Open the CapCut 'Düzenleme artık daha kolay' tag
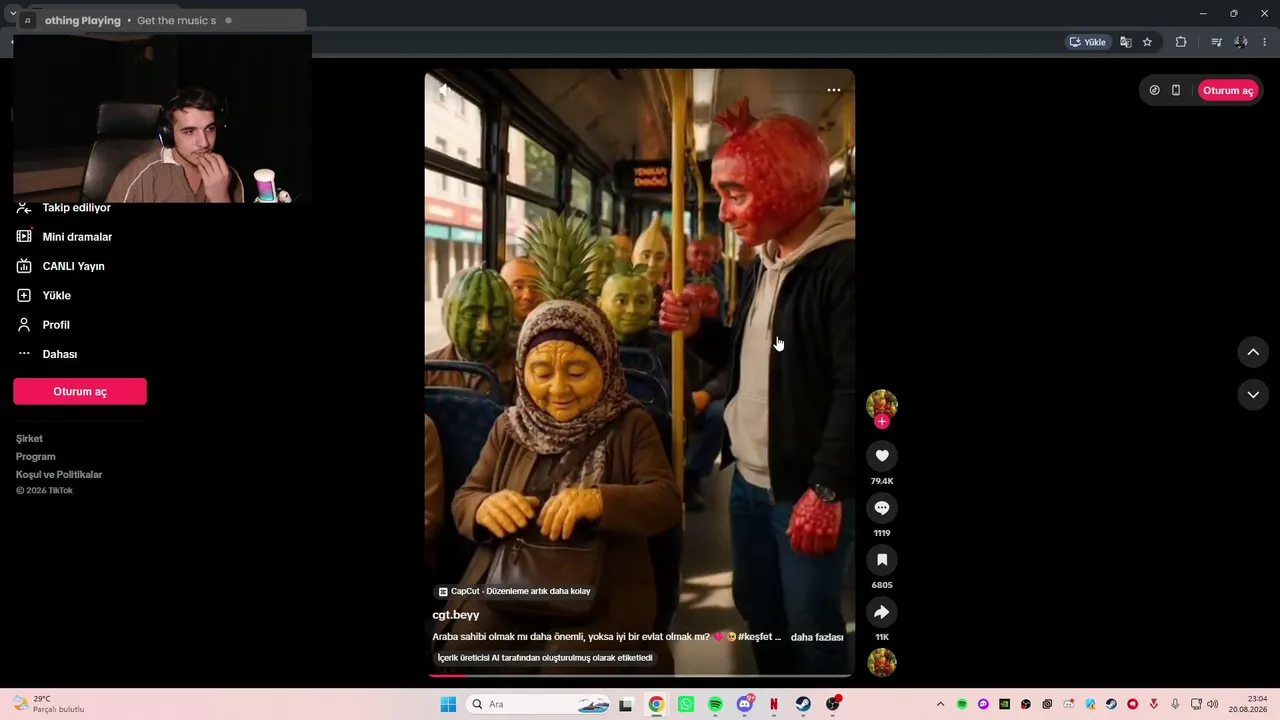The height and width of the screenshot is (720, 1280). point(515,591)
